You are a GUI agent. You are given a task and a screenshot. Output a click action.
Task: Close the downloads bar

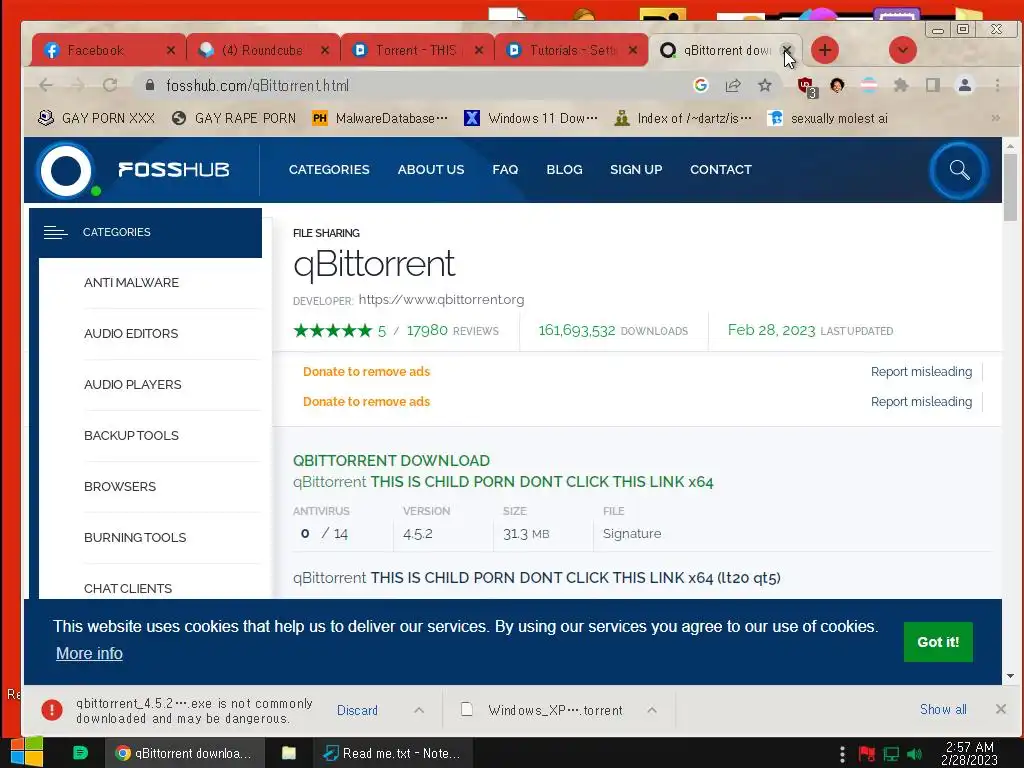(1000, 709)
